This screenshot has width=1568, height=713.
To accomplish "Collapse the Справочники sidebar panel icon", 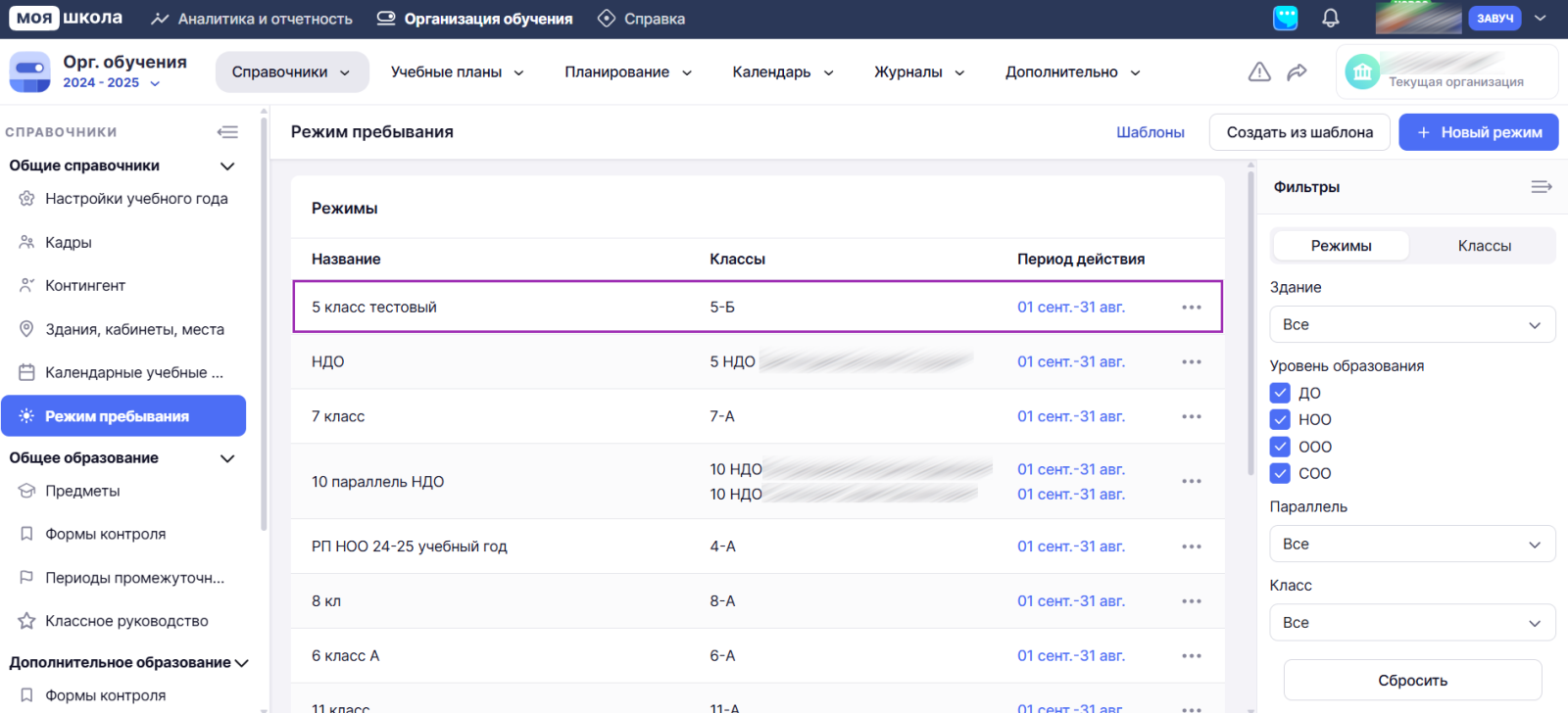I will pyautogui.click(x=227, y=132).
